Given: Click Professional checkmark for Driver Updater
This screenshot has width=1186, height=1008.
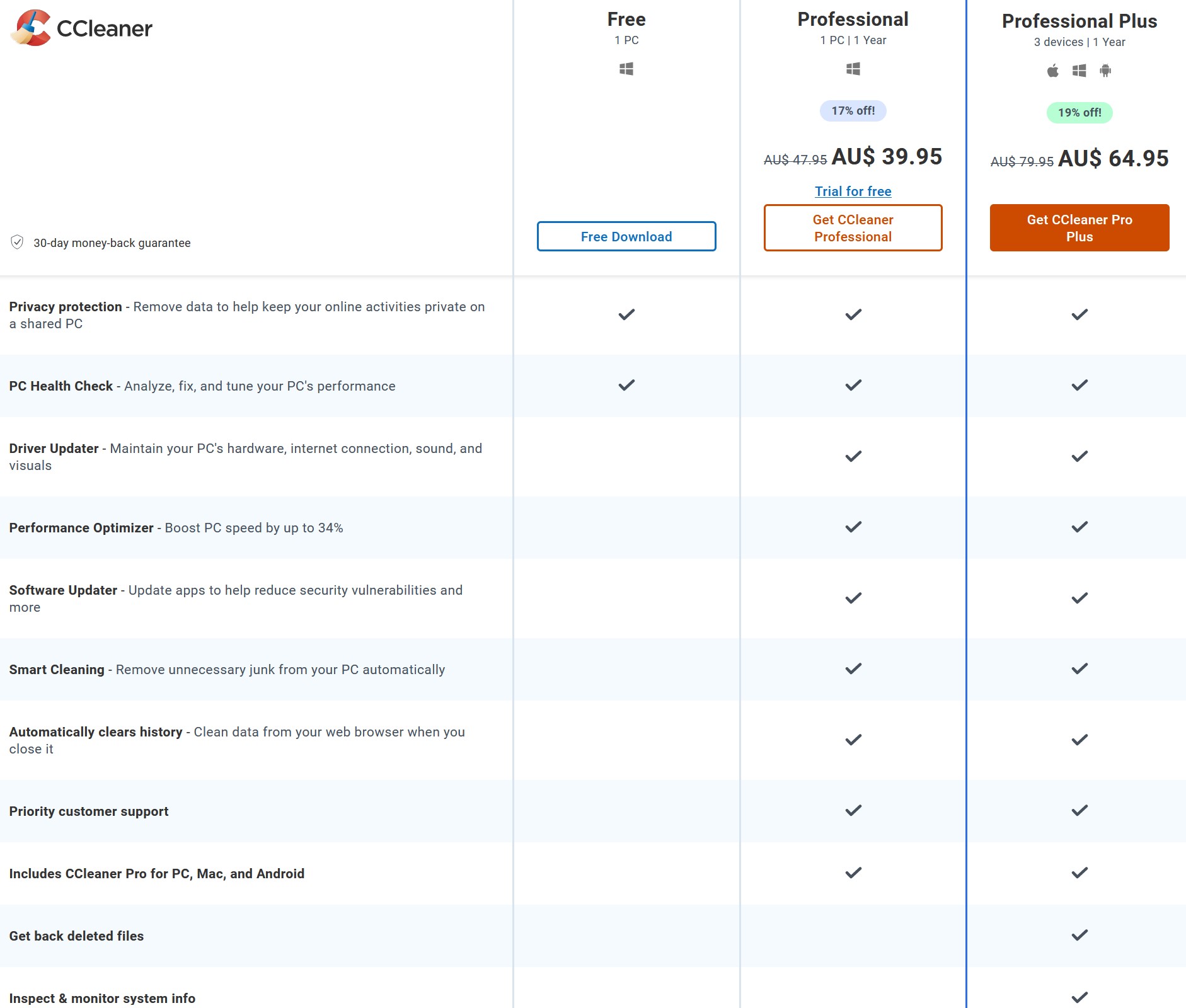Looking at the screenshot, I should point(853,456).
